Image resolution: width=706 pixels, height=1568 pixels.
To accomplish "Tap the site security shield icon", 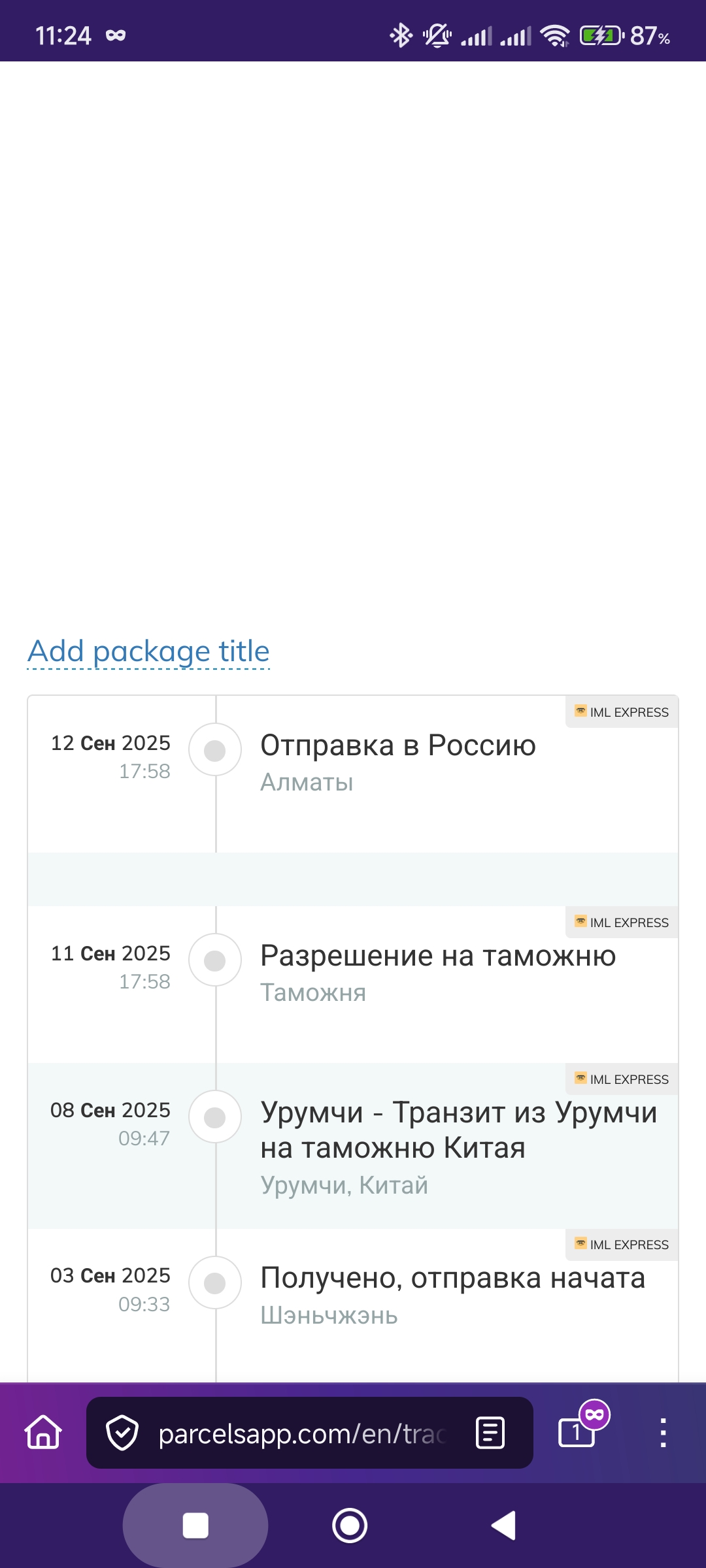I will (122, 1433).
